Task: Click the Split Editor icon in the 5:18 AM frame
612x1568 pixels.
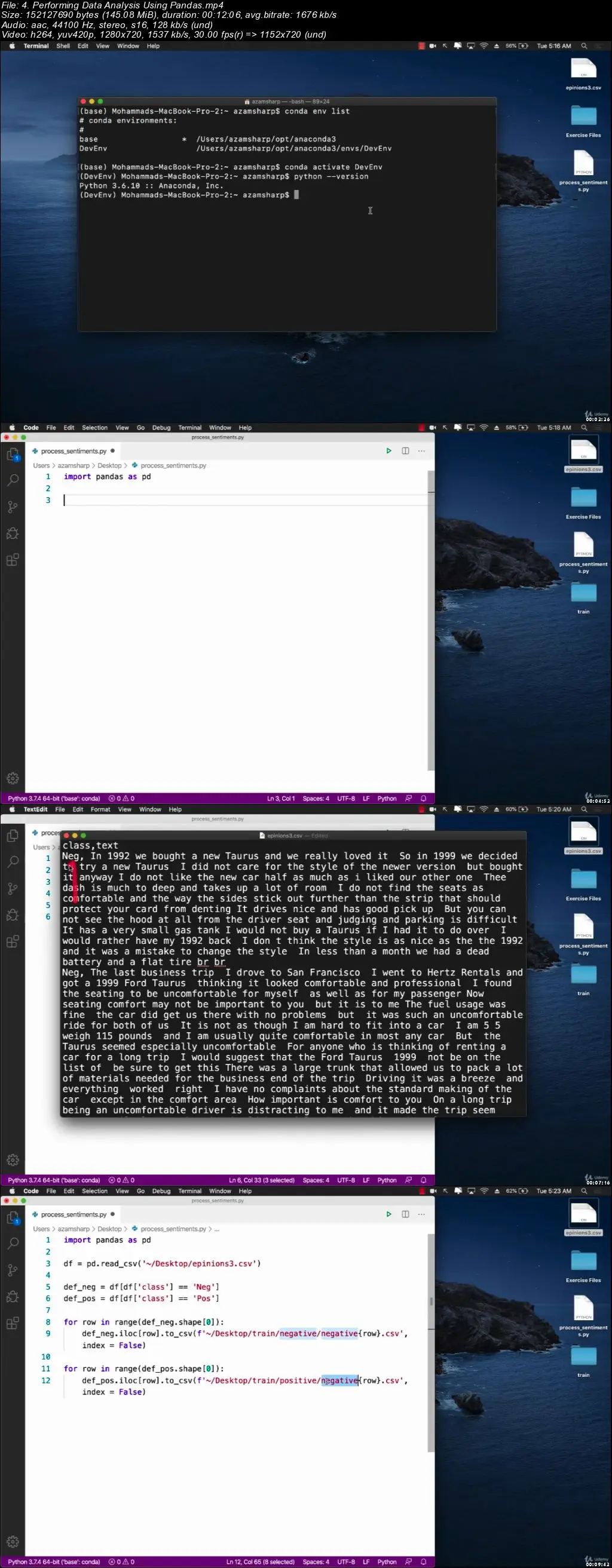Action: click(405, 451)
